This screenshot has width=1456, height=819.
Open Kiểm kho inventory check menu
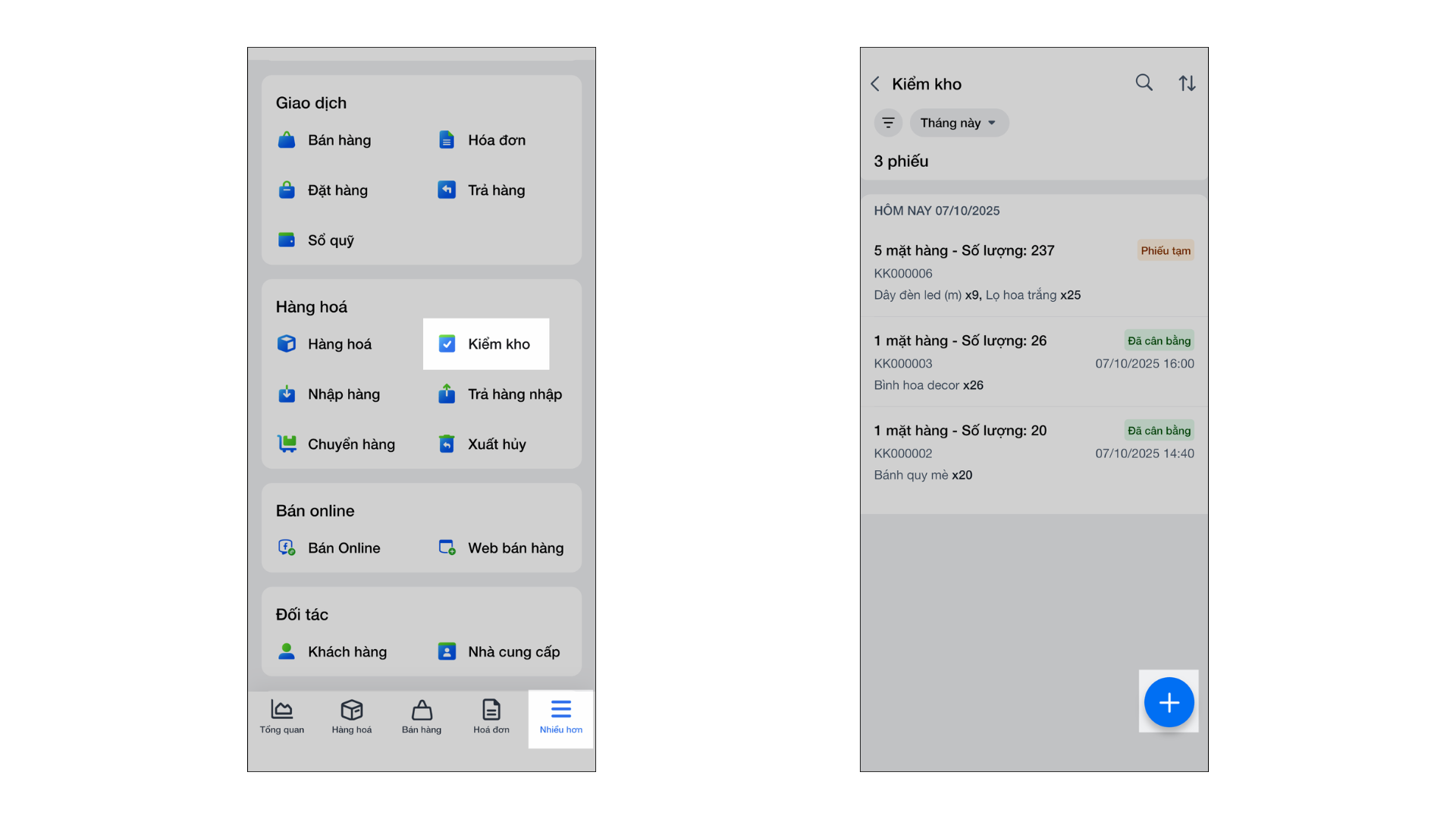[x=485, y=344]
